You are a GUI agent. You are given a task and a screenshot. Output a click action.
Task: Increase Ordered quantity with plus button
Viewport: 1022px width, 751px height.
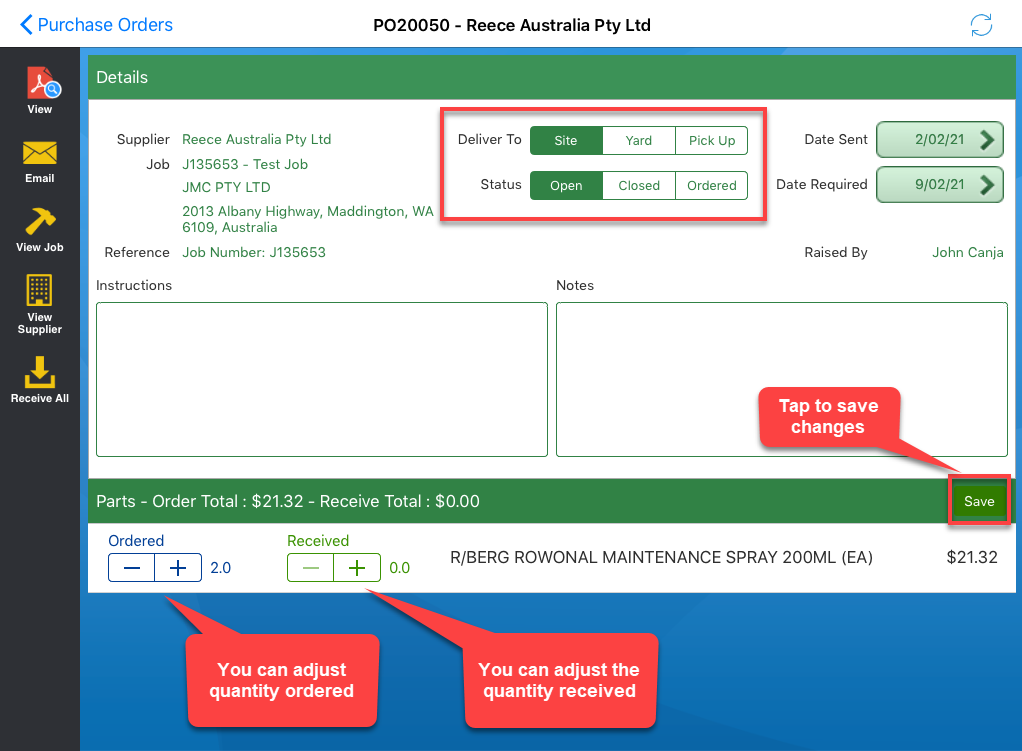click(178, 568)
